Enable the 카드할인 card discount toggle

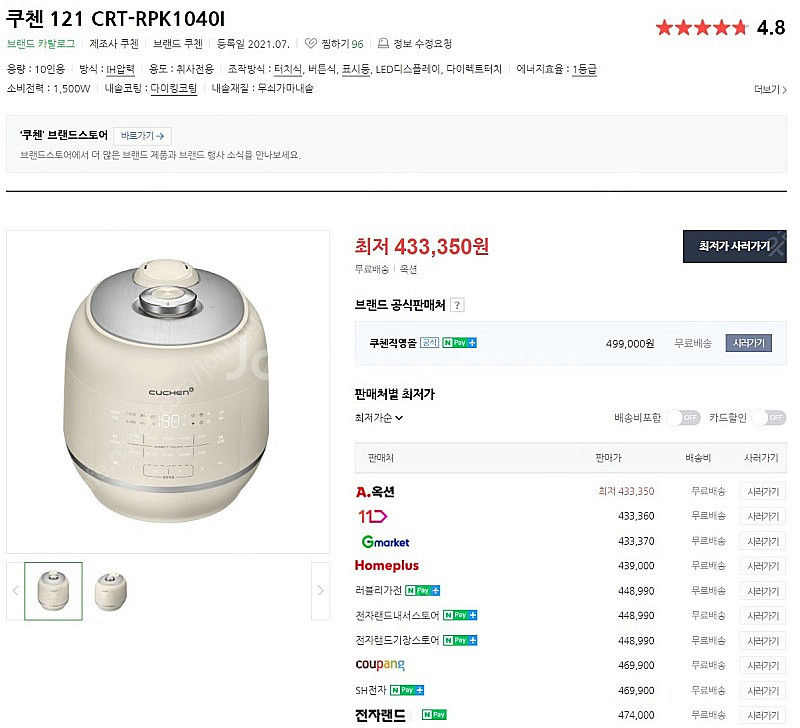pyautogui.click(x=771, y=416)
